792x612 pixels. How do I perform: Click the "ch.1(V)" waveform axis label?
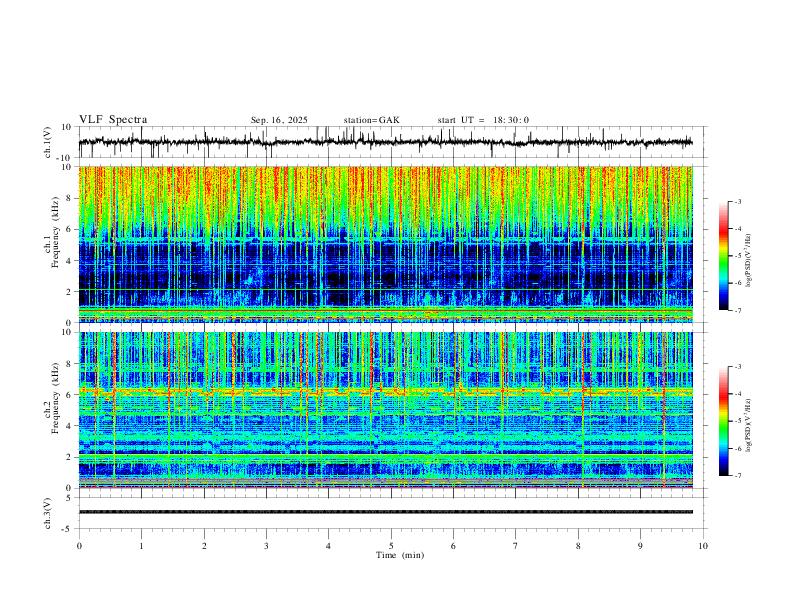pyautogui.click(x=48, y=142)
